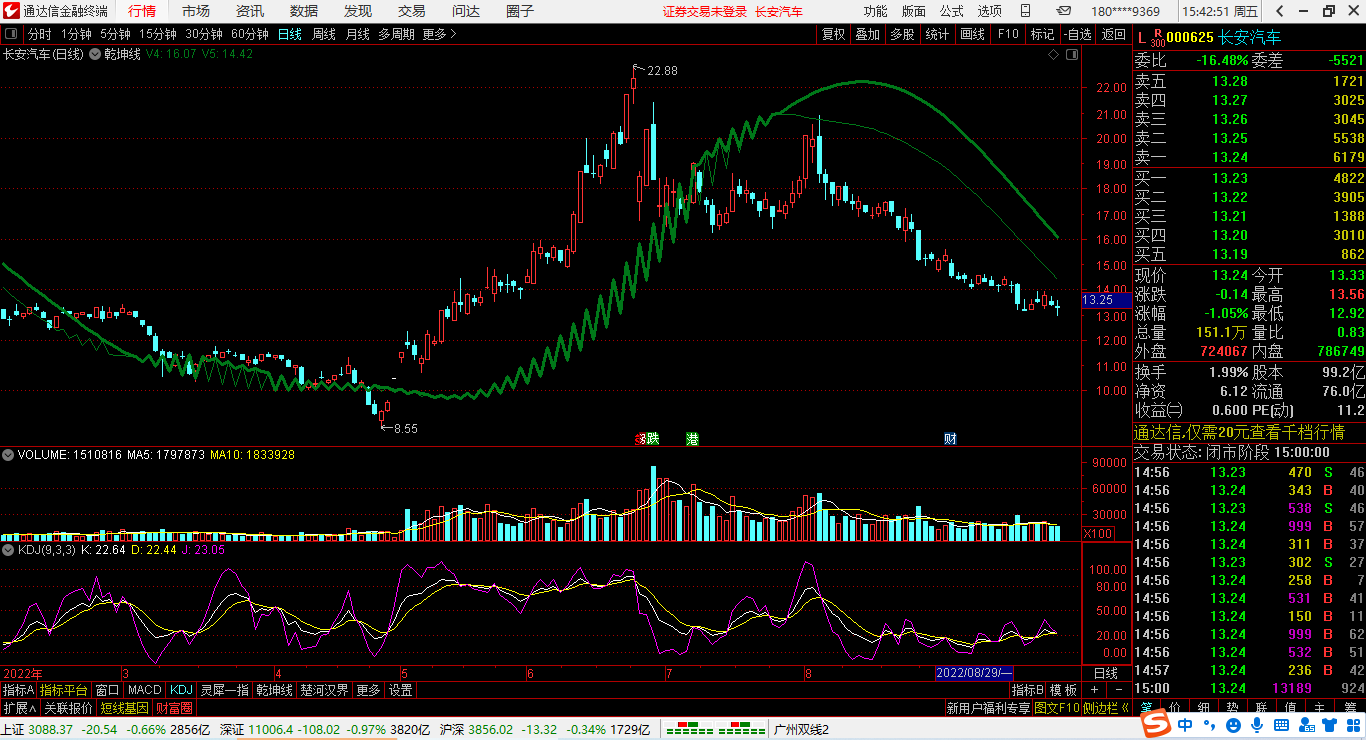
Task: Open the 模板 template selector
Action: [1064, 690]
